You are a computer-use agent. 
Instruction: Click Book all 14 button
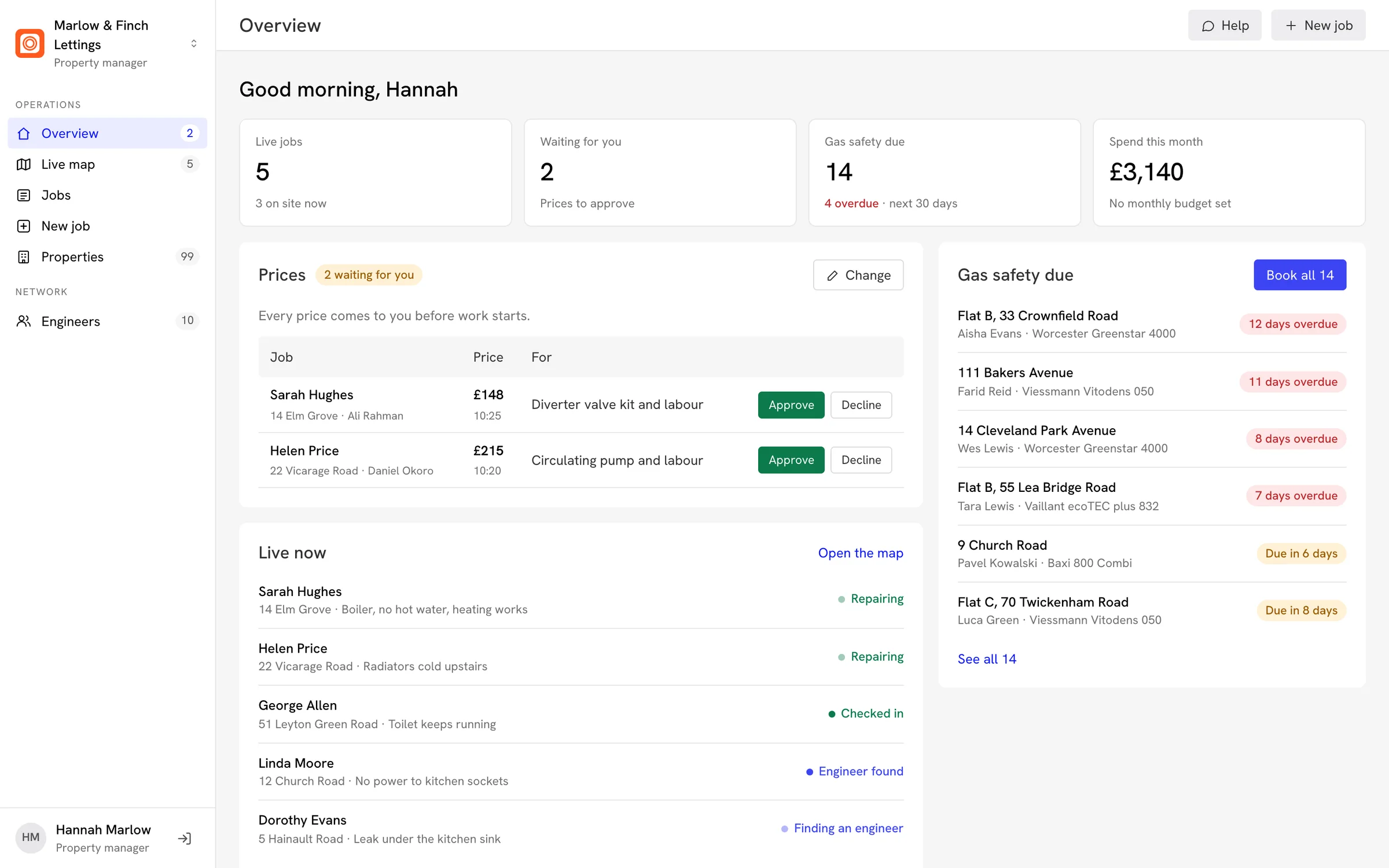point(1299,275)
